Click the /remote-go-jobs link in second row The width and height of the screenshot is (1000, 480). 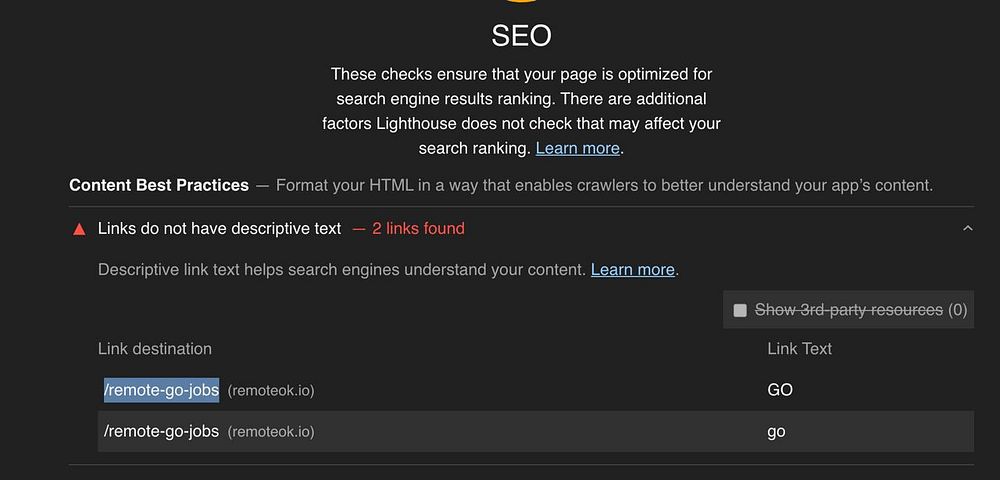coord(161,431)
